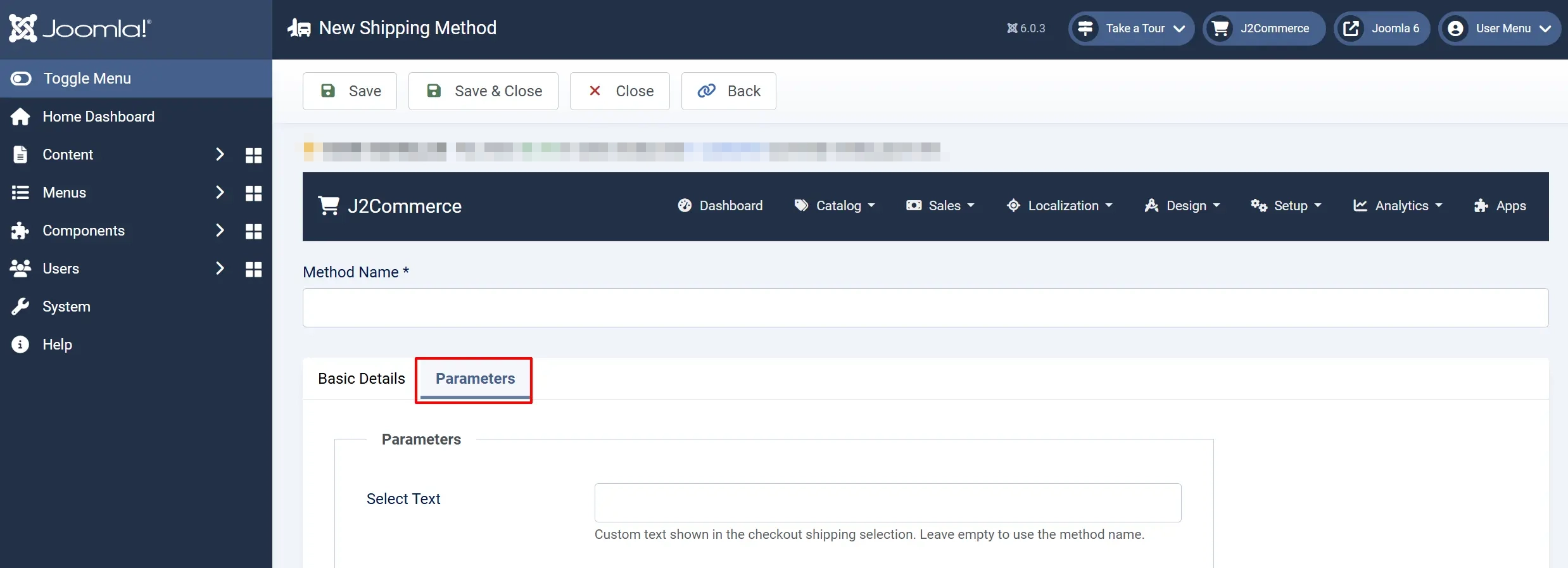Open Home Dashboard via house icon

[x=20, y=117]
